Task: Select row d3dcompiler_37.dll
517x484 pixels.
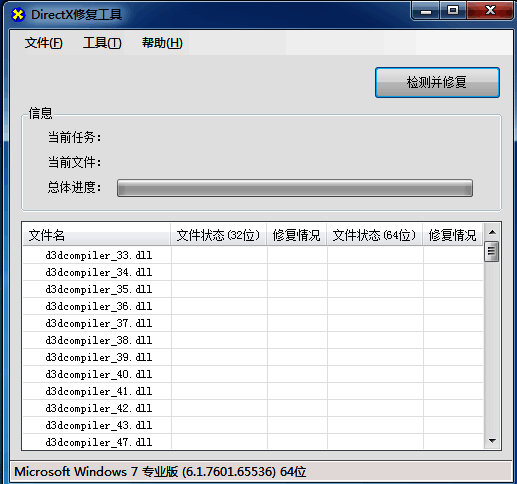Action: pos(253,323)
